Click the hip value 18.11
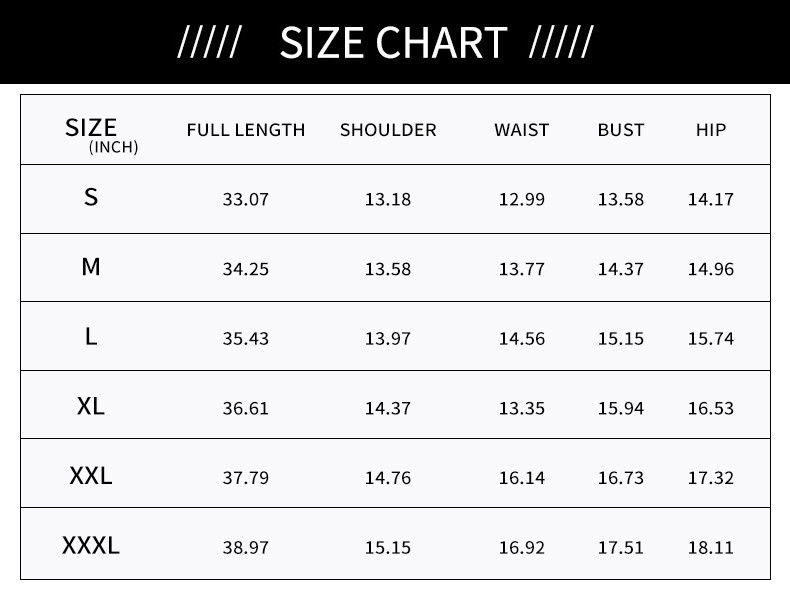Image resolution: width=790 pixels, height=594 pixels. click(x=711, y=547)
